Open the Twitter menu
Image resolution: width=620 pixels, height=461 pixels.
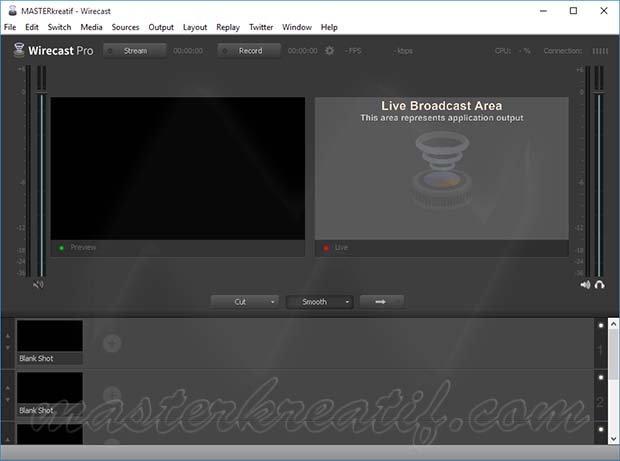pyautogui.click(x=261, y=27)
